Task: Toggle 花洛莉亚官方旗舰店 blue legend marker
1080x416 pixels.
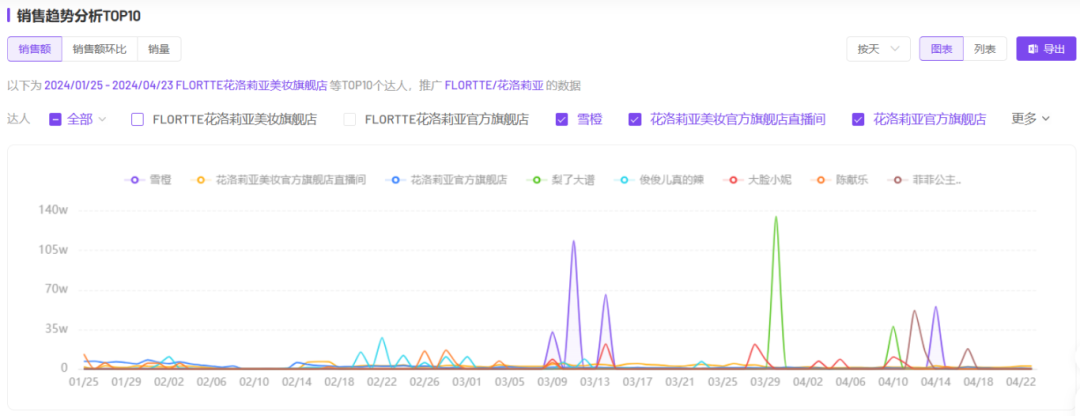Action: (x=396, y=180)
